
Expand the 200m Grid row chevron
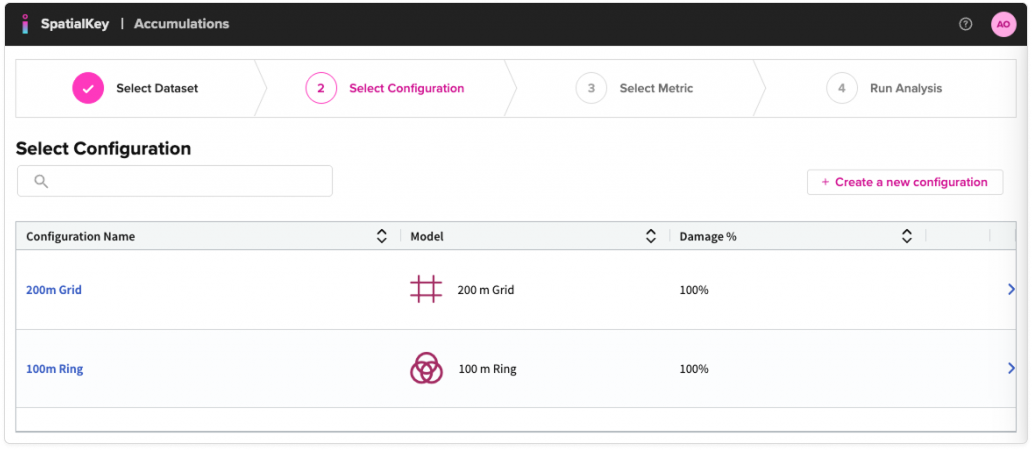[x=1011, y=290]
